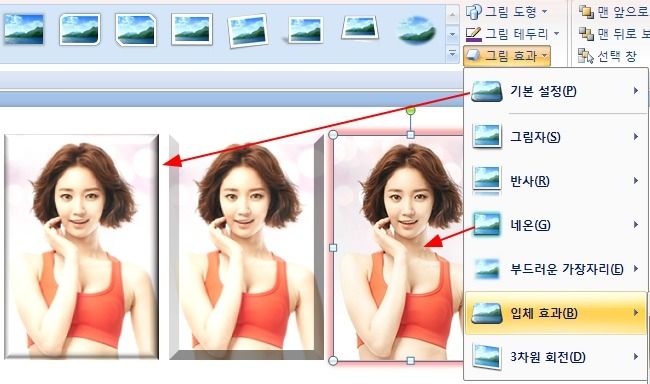This screenshot has height=384, width=650.
Task: Apply the rounded diagonal corner picture style
Action: (x=80, y=29)
